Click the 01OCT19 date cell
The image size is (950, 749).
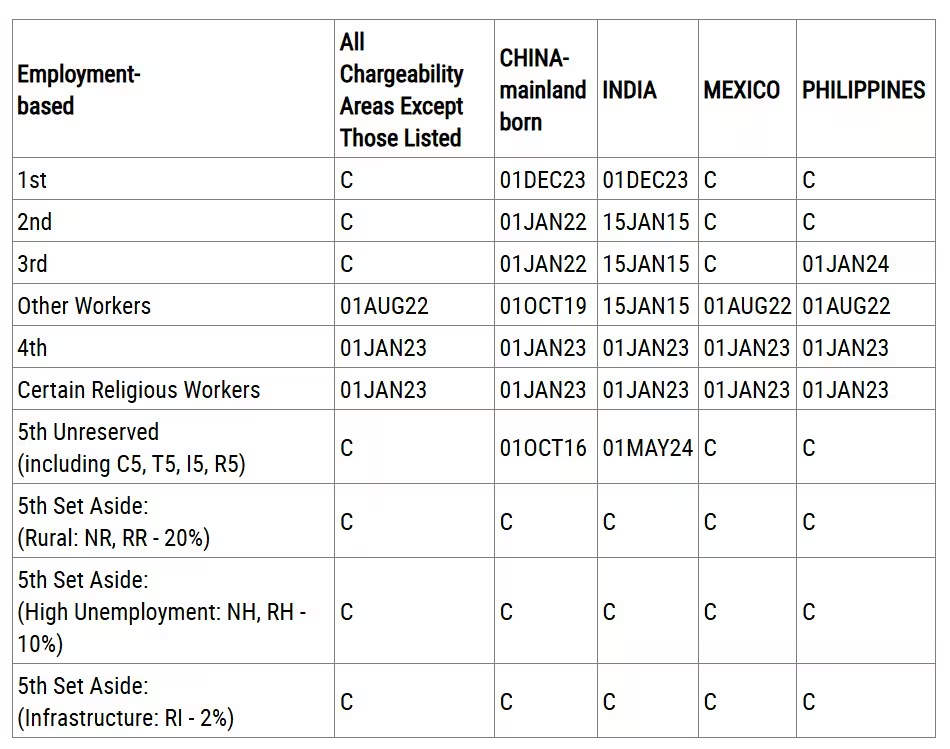tap(543, 306)
